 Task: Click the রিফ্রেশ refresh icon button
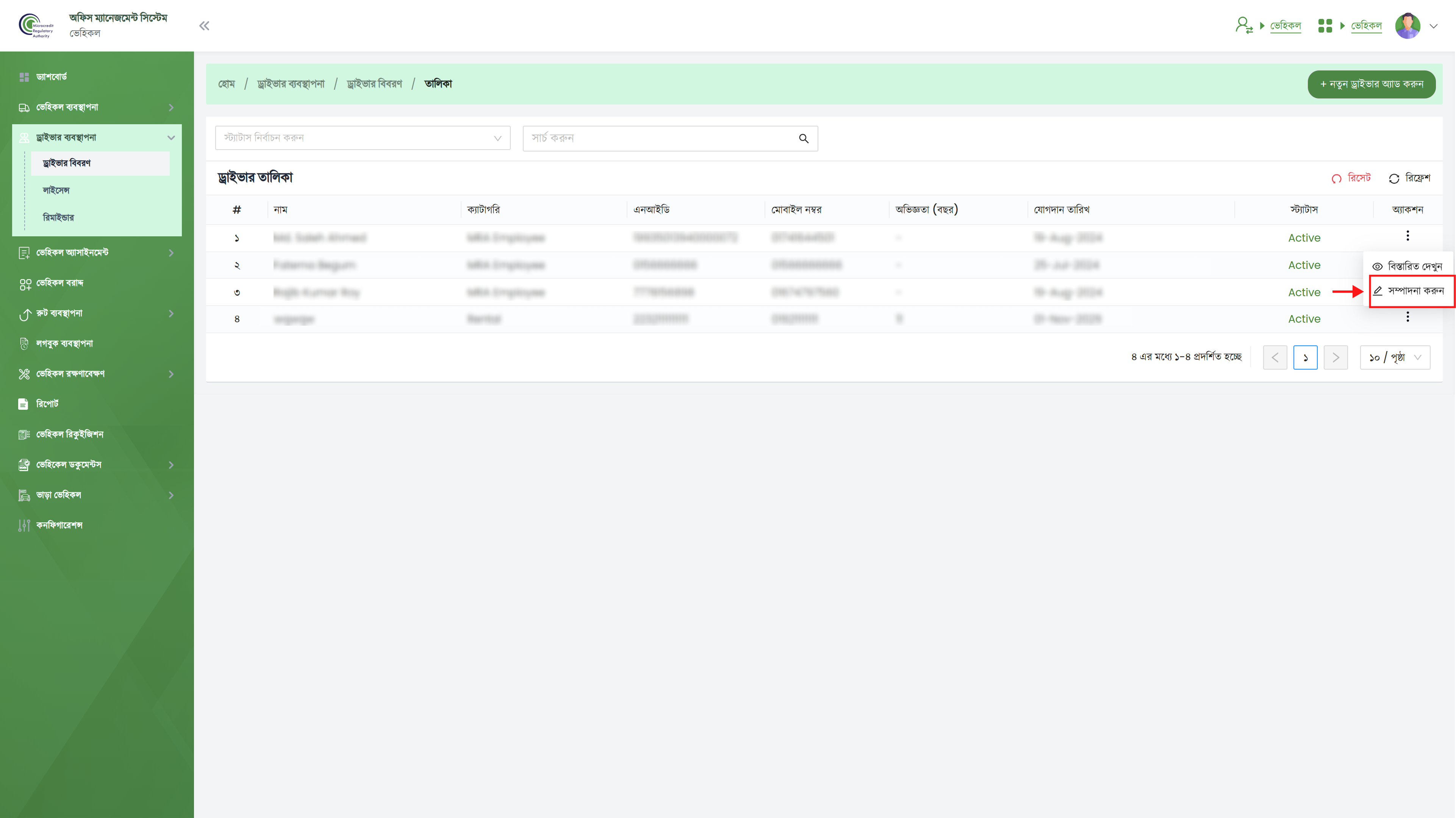click(x=1394, y=178)
